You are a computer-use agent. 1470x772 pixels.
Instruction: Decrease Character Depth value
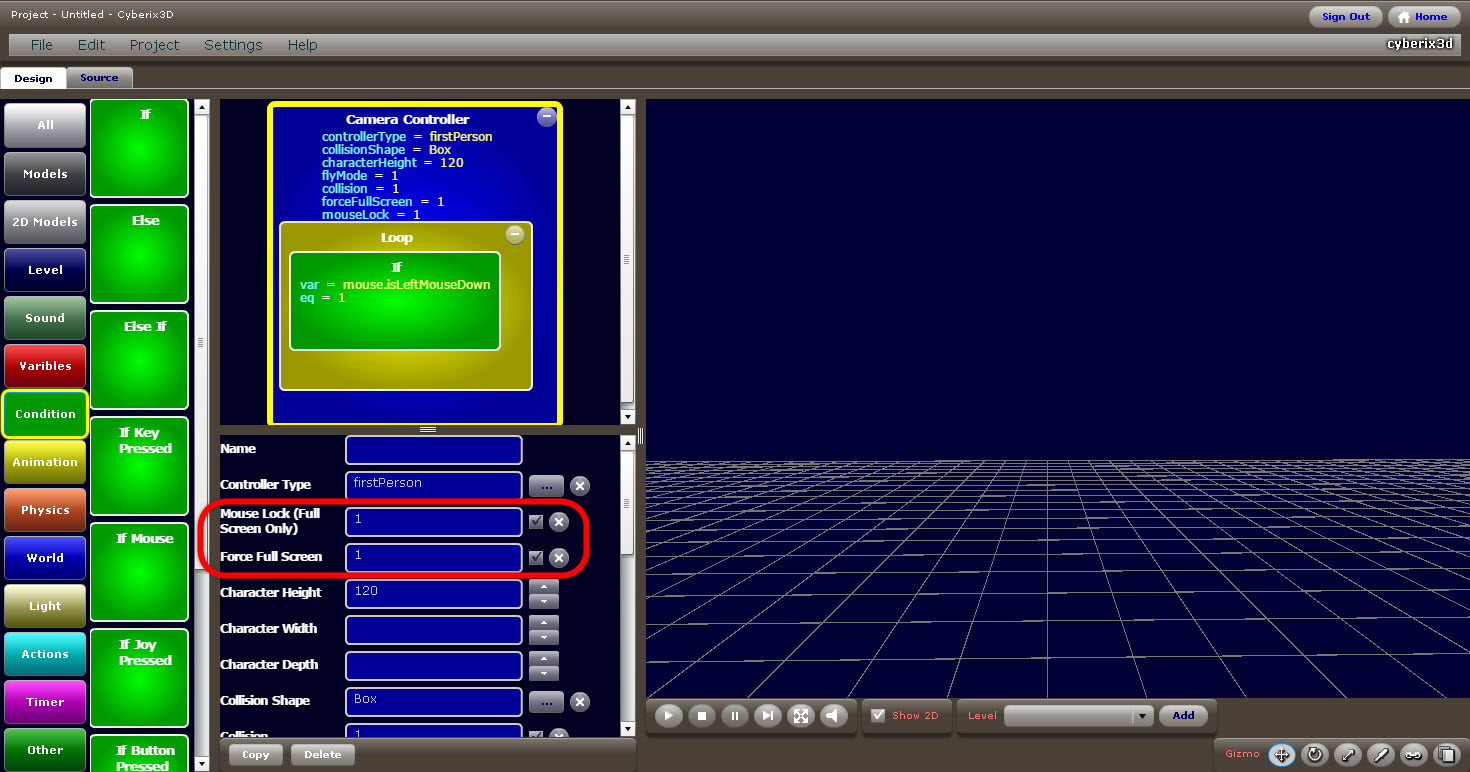coord(543,673)
